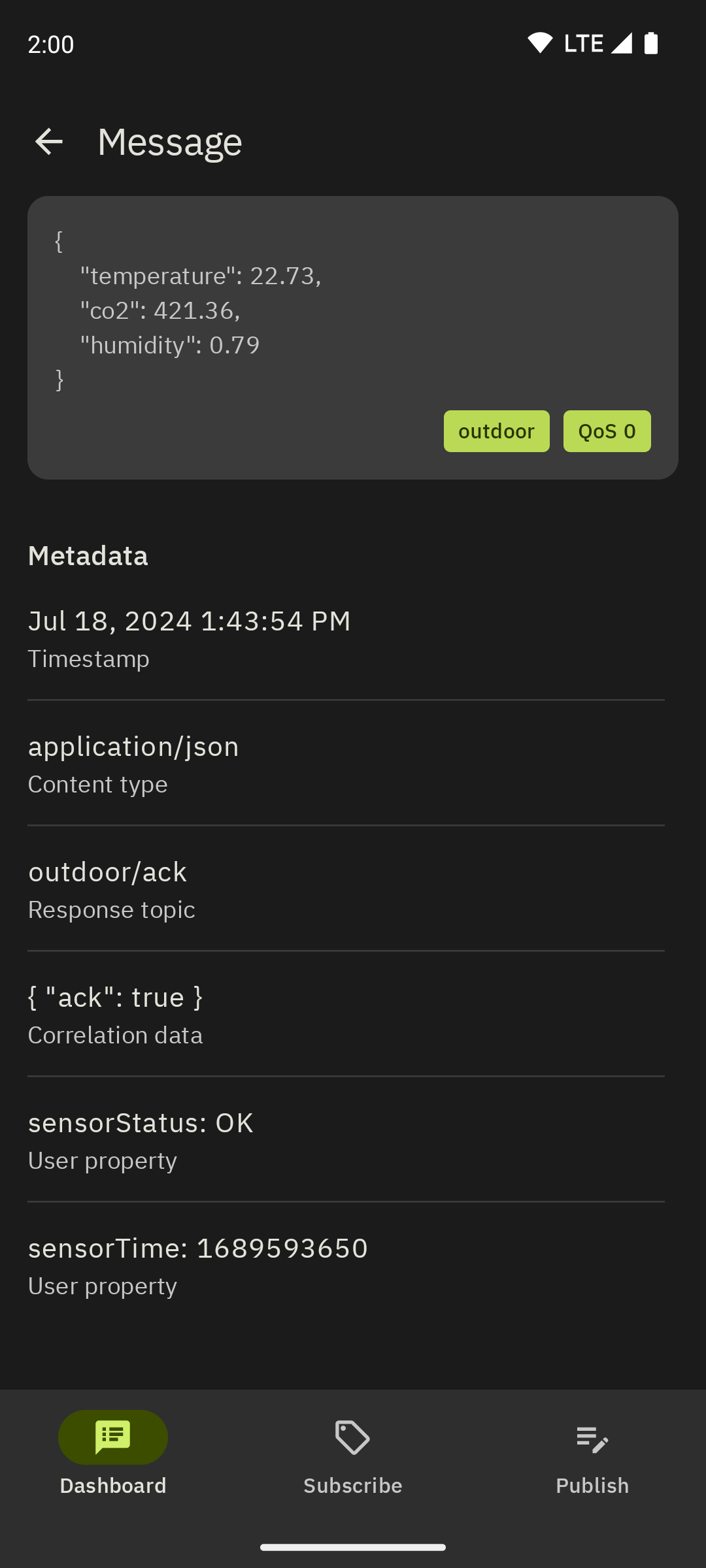Tap the outdoor topic chip
This screenshot has height=1568, width=706.
click(496, 431)
